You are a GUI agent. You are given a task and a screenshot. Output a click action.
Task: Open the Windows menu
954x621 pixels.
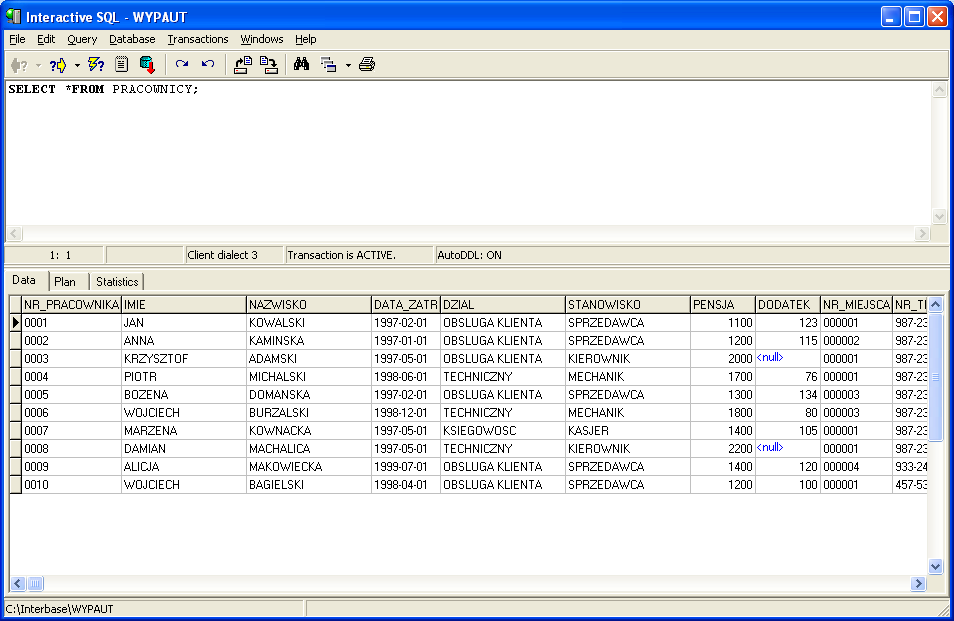tap(262, 39)
